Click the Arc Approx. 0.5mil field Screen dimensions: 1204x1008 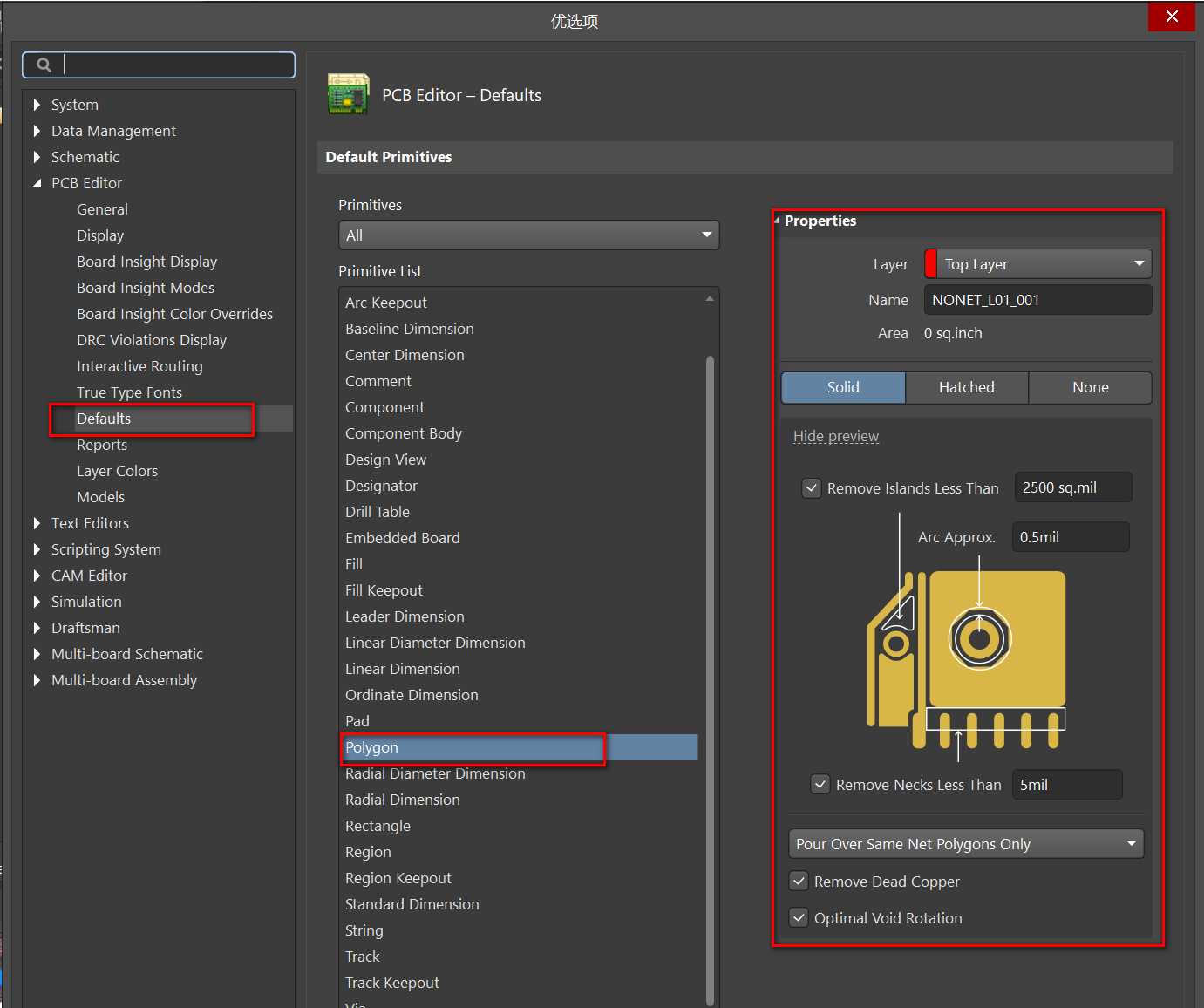coord(1071,537)
